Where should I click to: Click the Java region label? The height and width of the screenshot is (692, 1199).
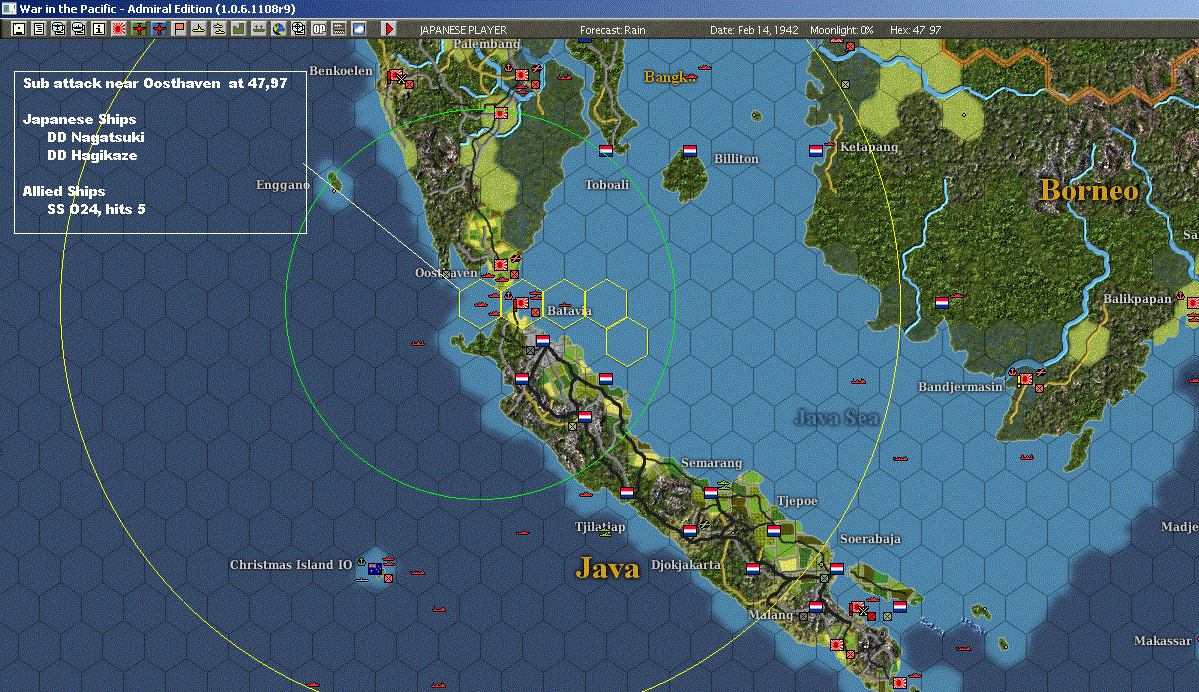point(607,568)
